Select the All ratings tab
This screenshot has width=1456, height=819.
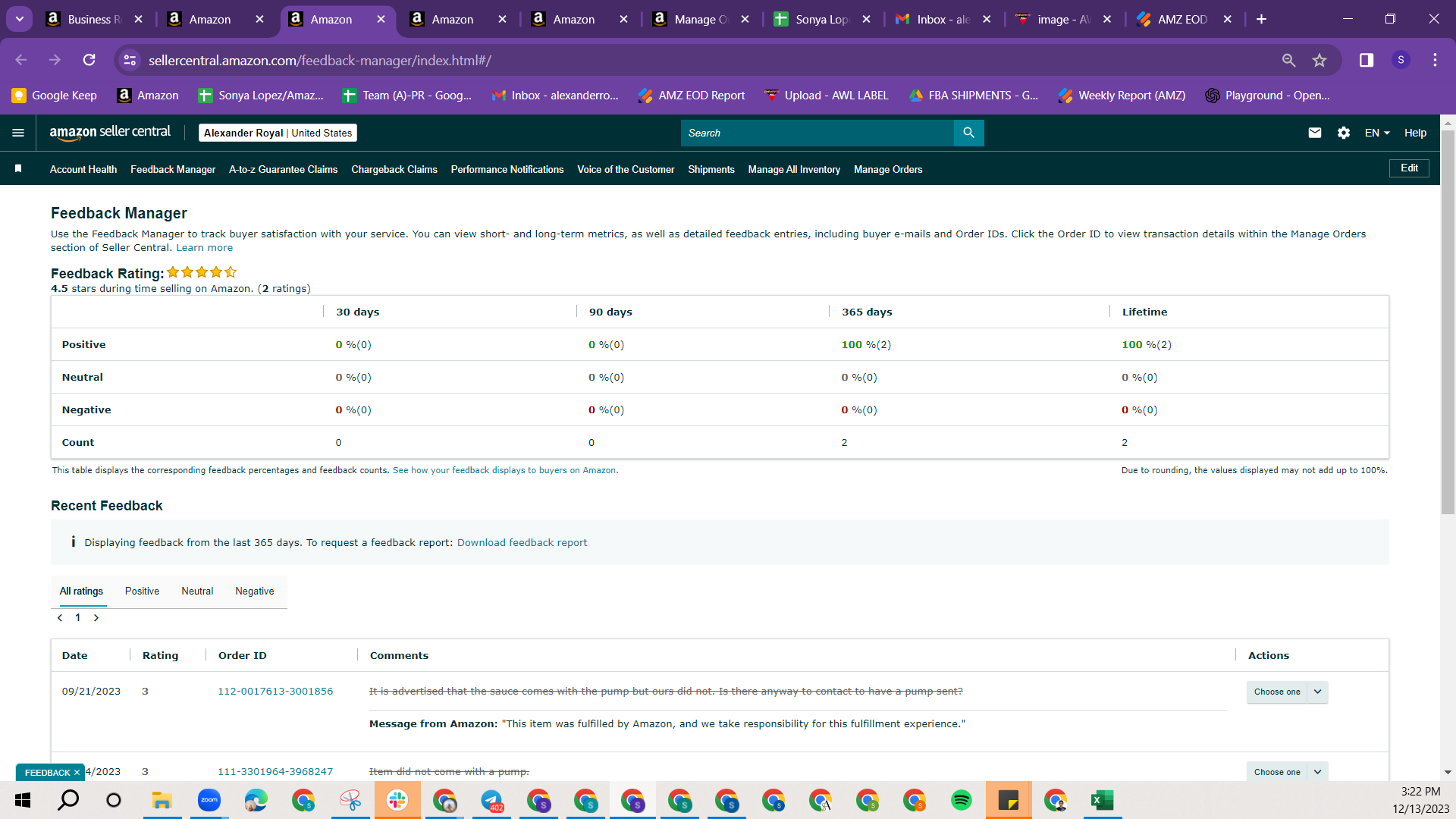pyautogui.click(x=81, y=591)
